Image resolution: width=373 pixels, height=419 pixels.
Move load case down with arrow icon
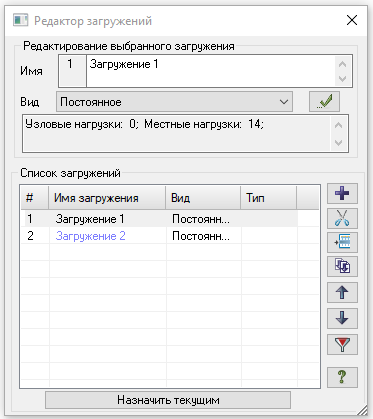(x=342, y=318)
